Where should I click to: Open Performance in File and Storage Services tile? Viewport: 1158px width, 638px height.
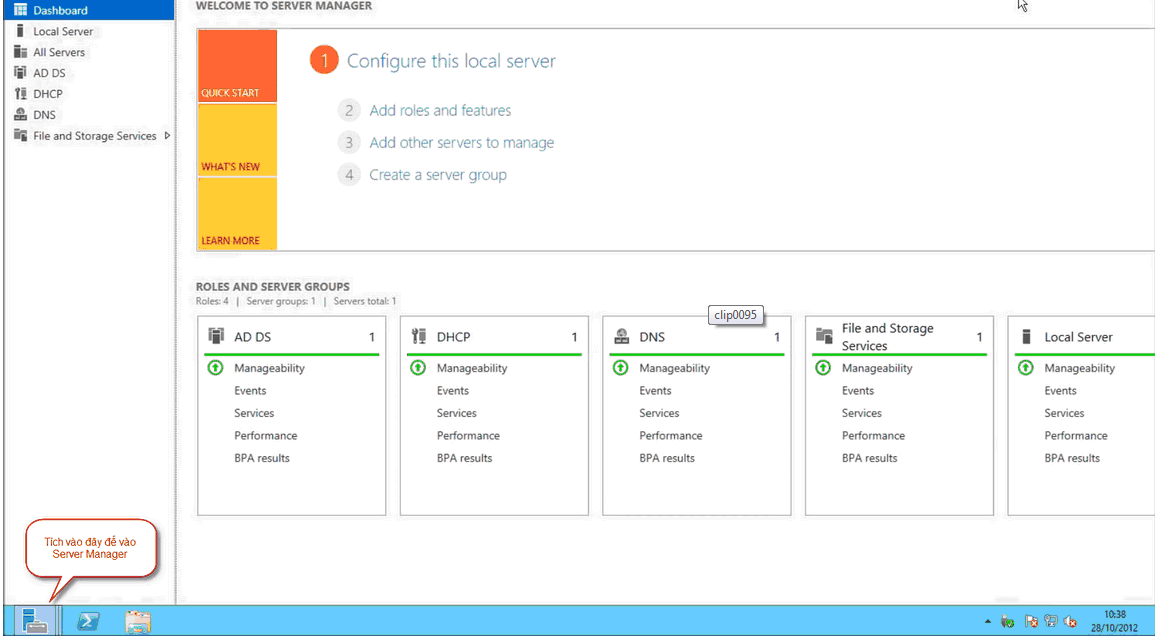(x=874, y=436)
